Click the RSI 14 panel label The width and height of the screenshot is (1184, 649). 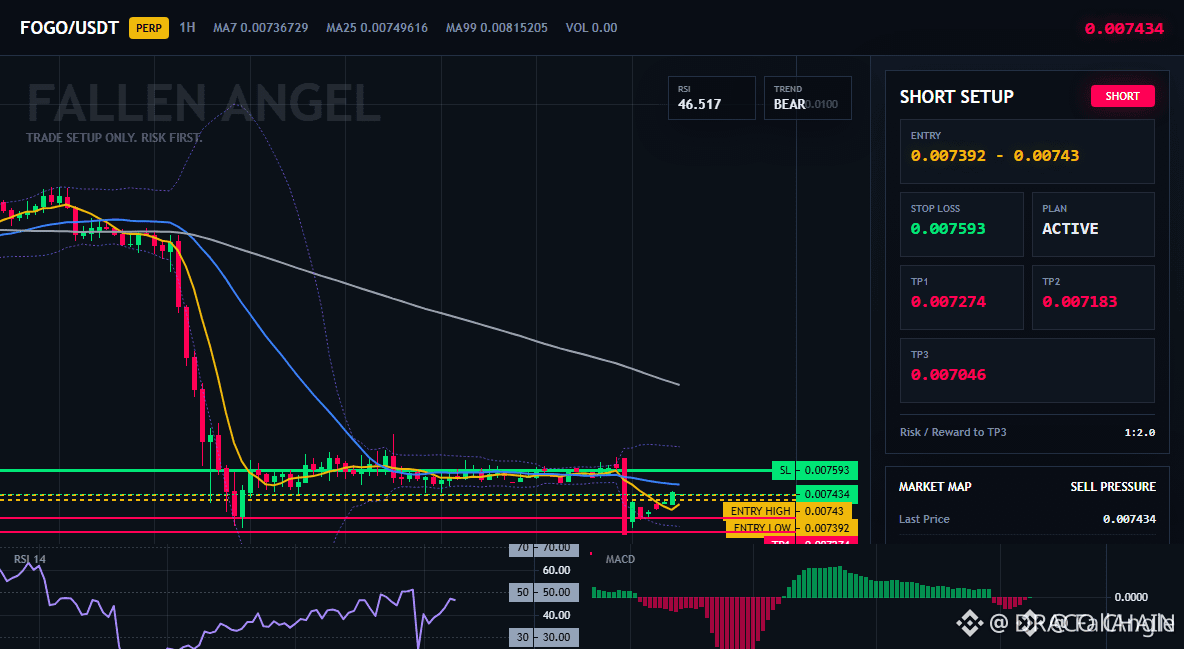pos(29,559)
